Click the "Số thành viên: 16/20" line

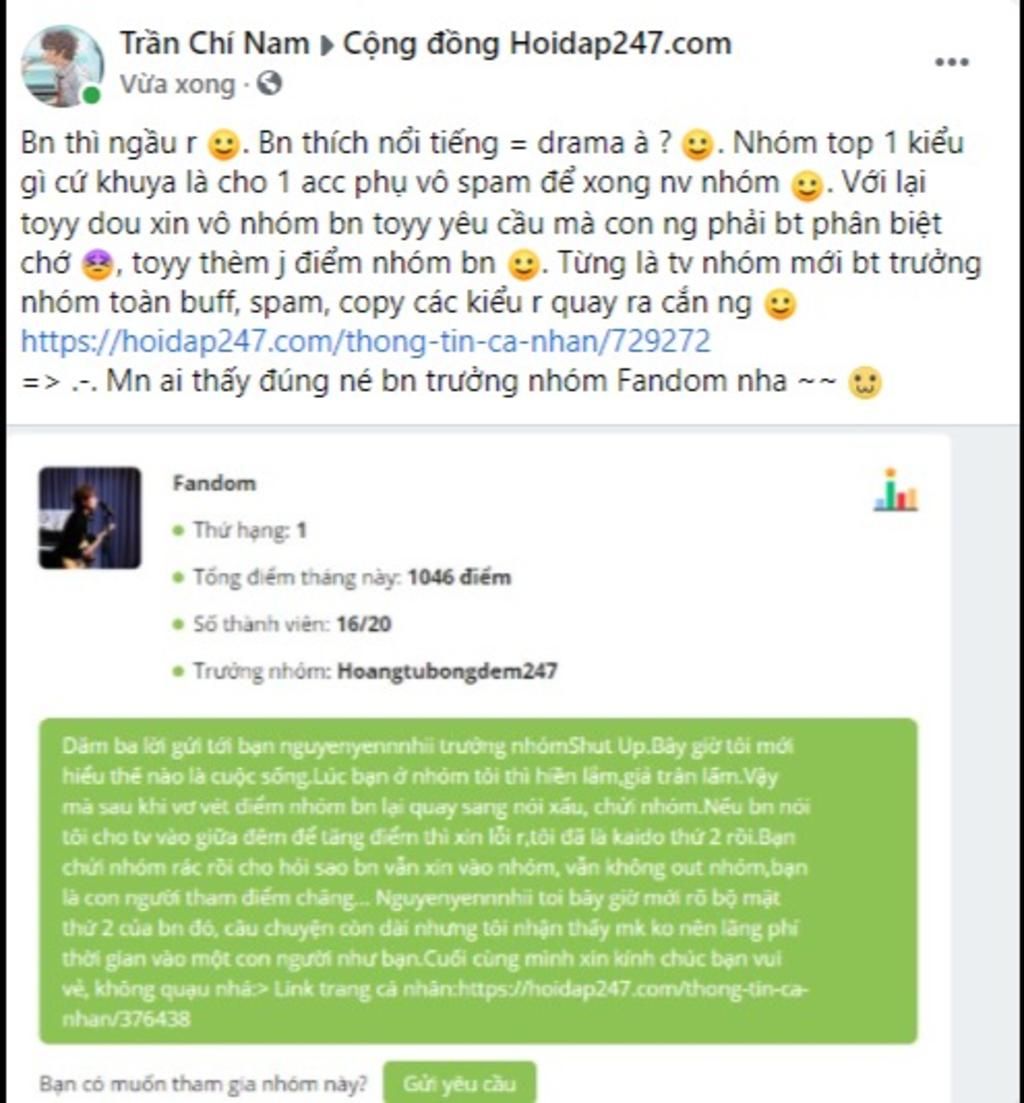coord(283,625)
